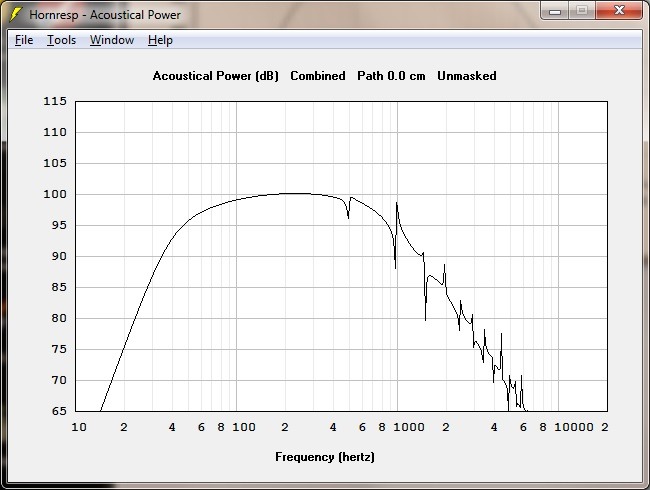The height and width of the screenshot is (490, 650).
Task: Click the 'Combined' label above chart
Action: coord(318,76)
